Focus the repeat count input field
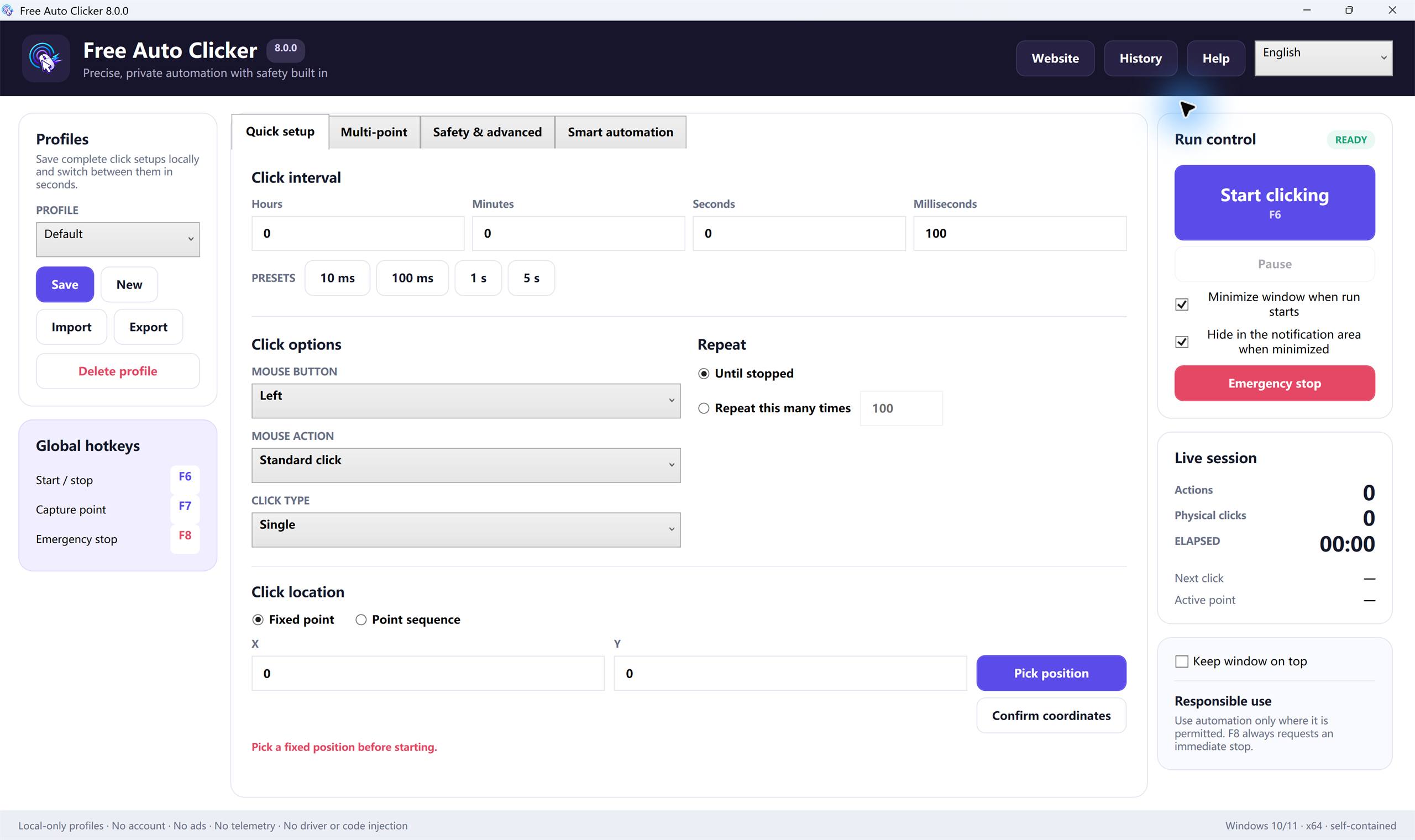 coord(901,409)
